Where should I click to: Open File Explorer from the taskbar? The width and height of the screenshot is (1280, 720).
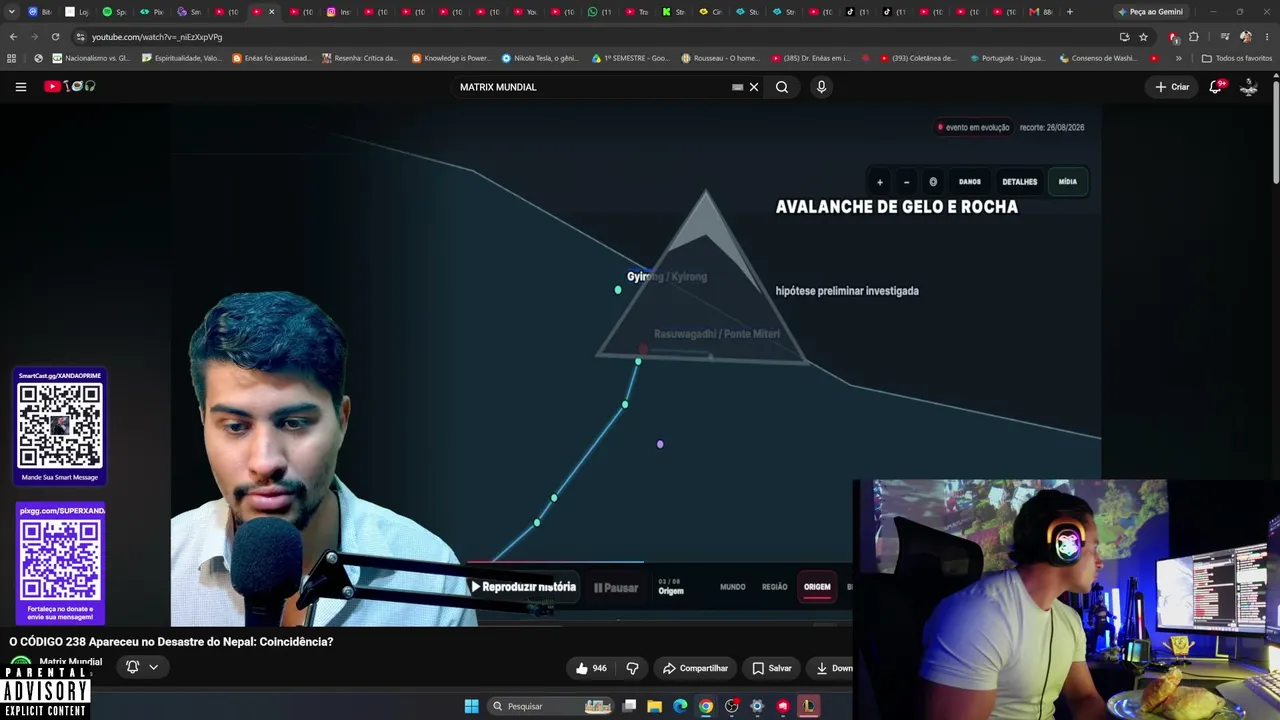pos(655,706)
